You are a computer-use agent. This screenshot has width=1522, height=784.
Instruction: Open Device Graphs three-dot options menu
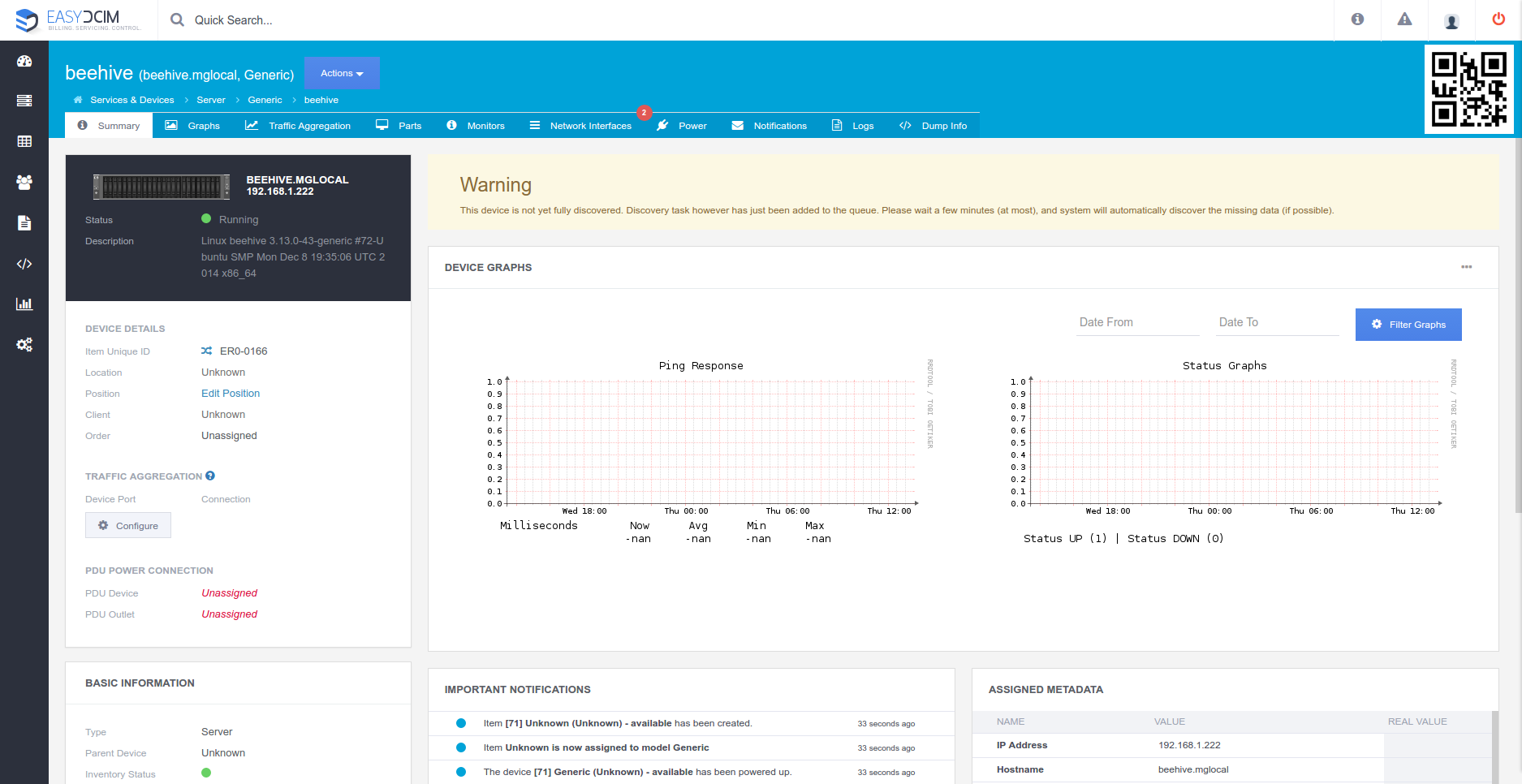[x=1466, y=267]
